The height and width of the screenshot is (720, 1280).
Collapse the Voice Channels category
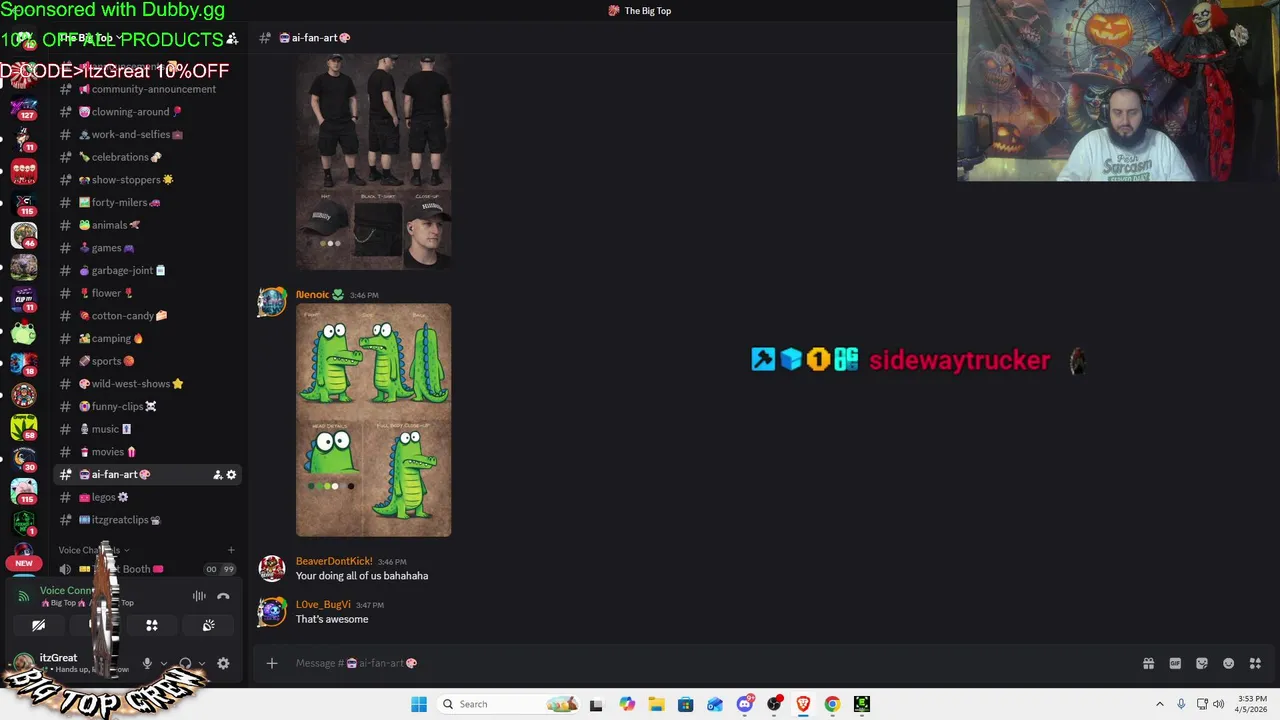[x=93, y=550]
